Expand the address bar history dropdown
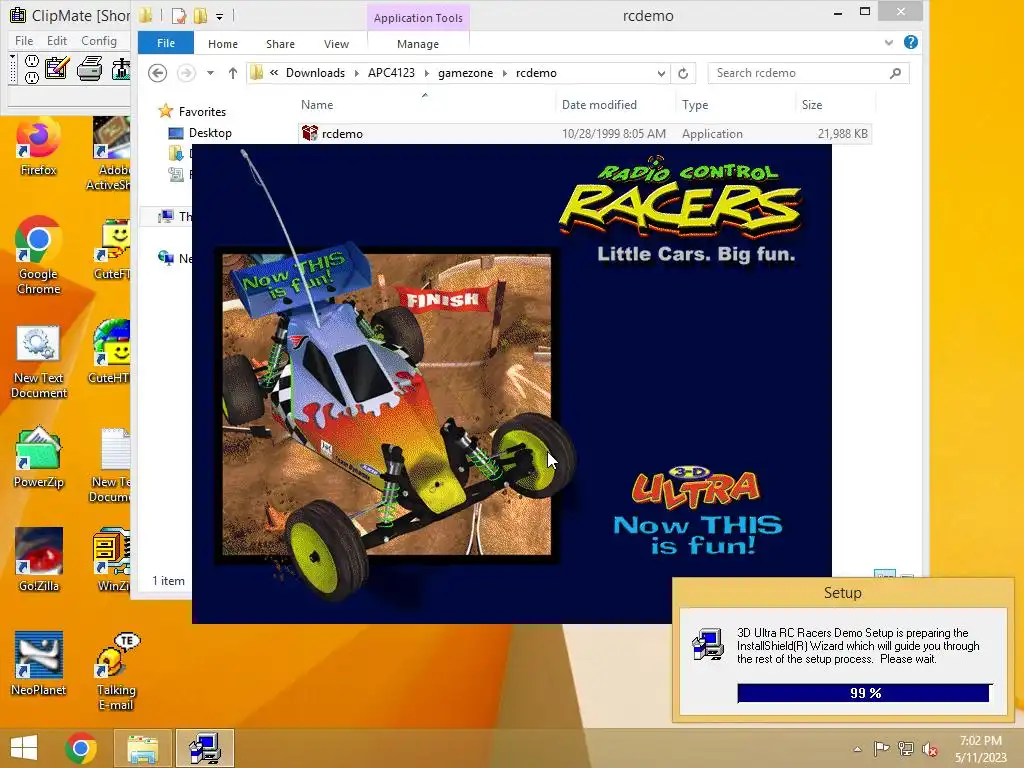Viewport: 1024px width, 768px height. click(661, 73)
